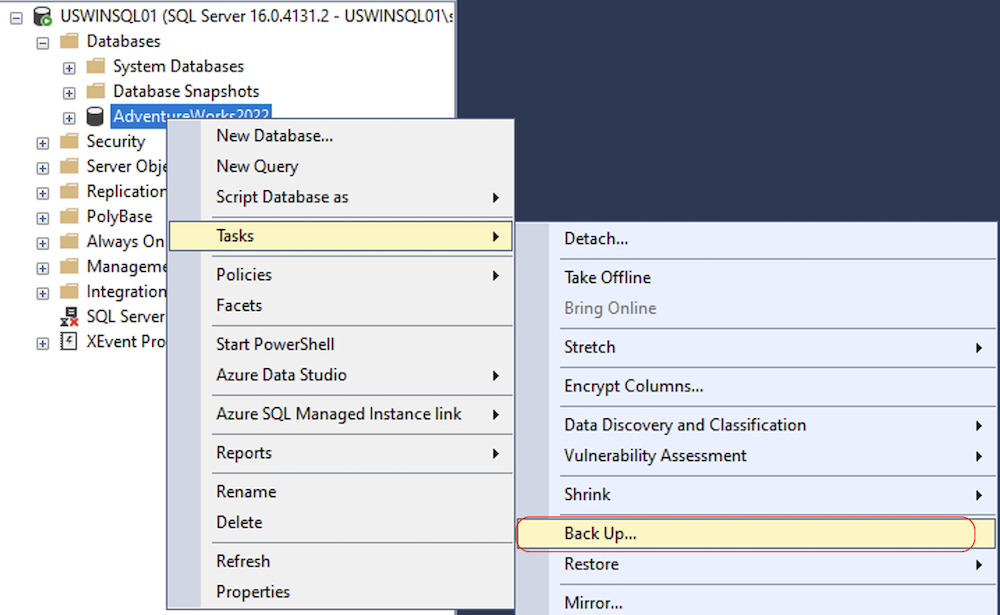Collapse the USWINSQL01 server root node
1000x615 pixels.
(16, 17)
